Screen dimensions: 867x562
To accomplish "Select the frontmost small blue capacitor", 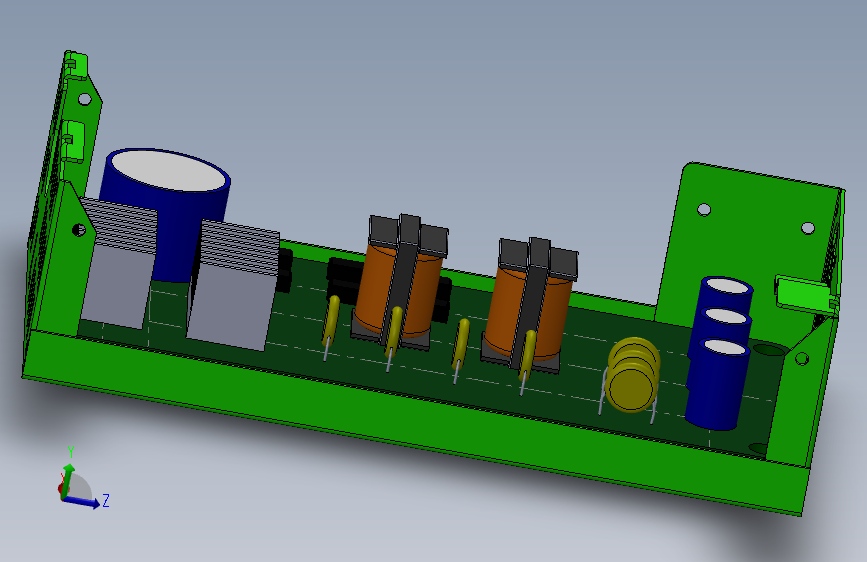I will point(717,384).
